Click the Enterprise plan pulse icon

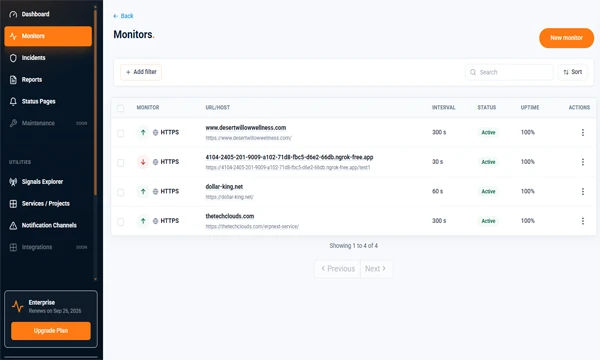(x=18, y=306)
